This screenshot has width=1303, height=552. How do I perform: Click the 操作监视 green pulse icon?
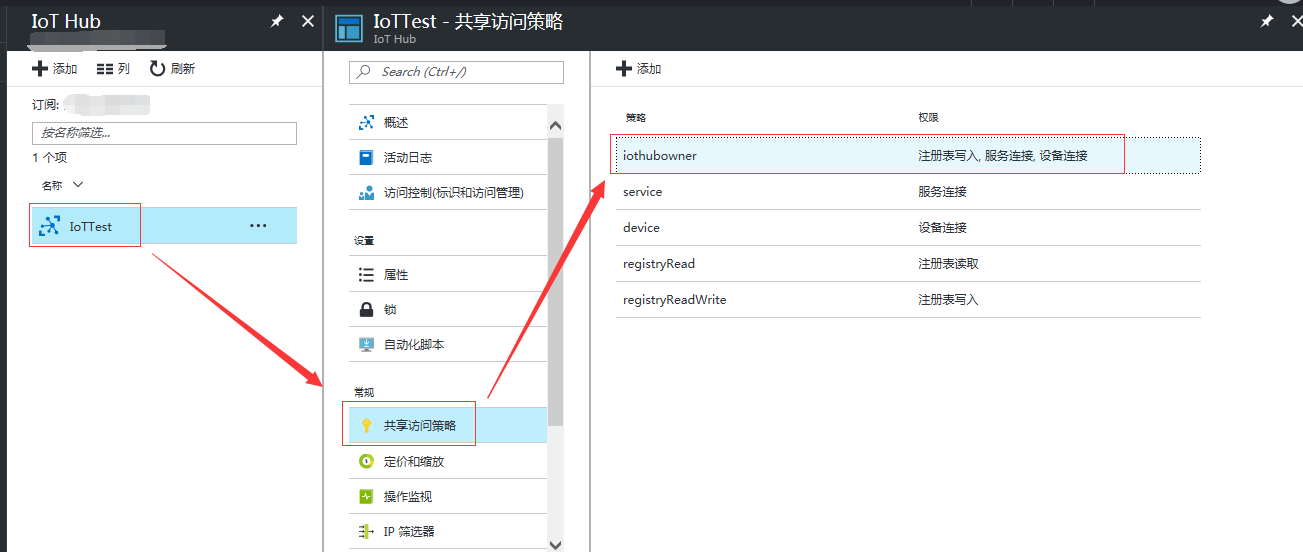click(x=366, y=496)
